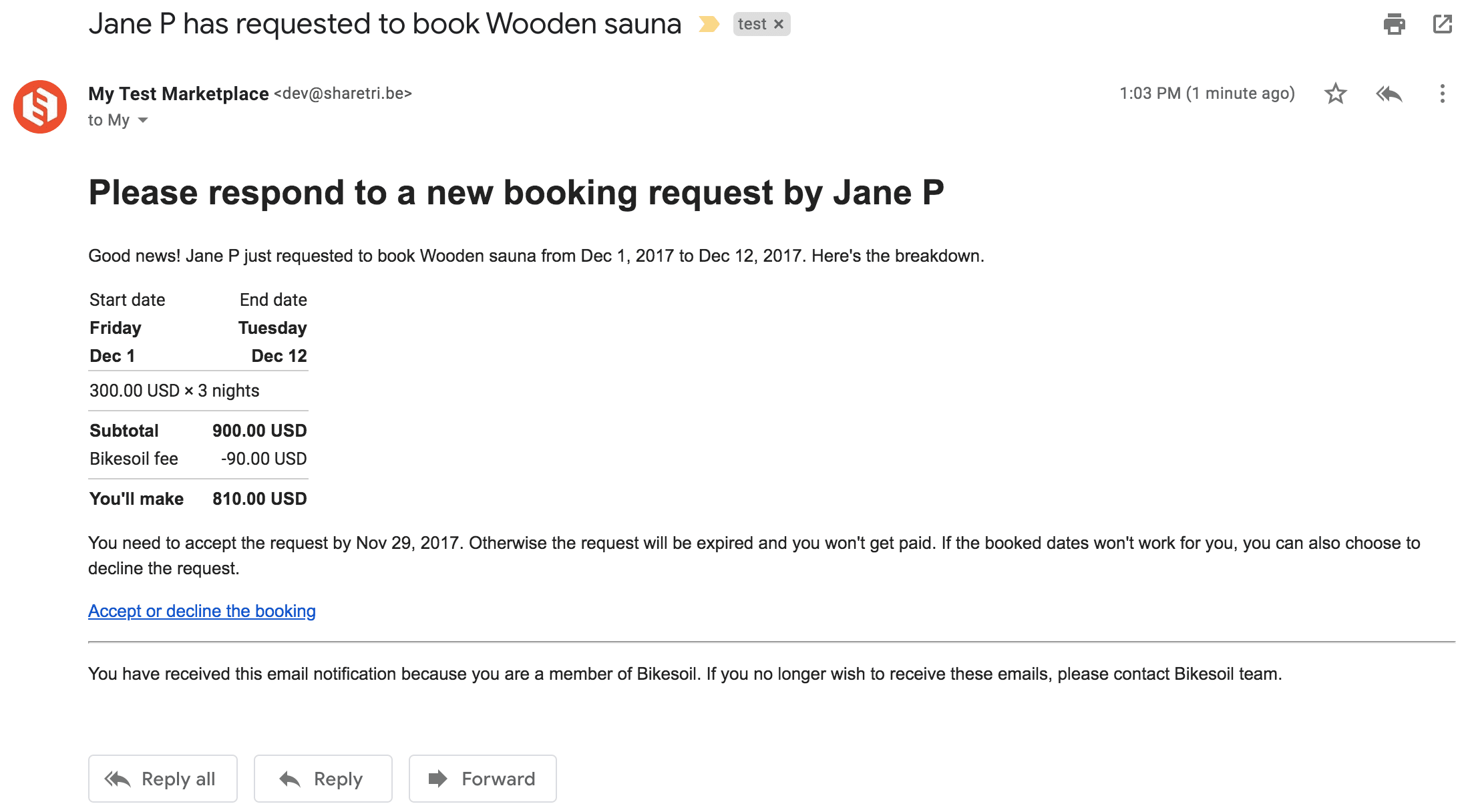Click the yellow importance marker icon
Screen dimensions: 1464x812
[709, 25]
